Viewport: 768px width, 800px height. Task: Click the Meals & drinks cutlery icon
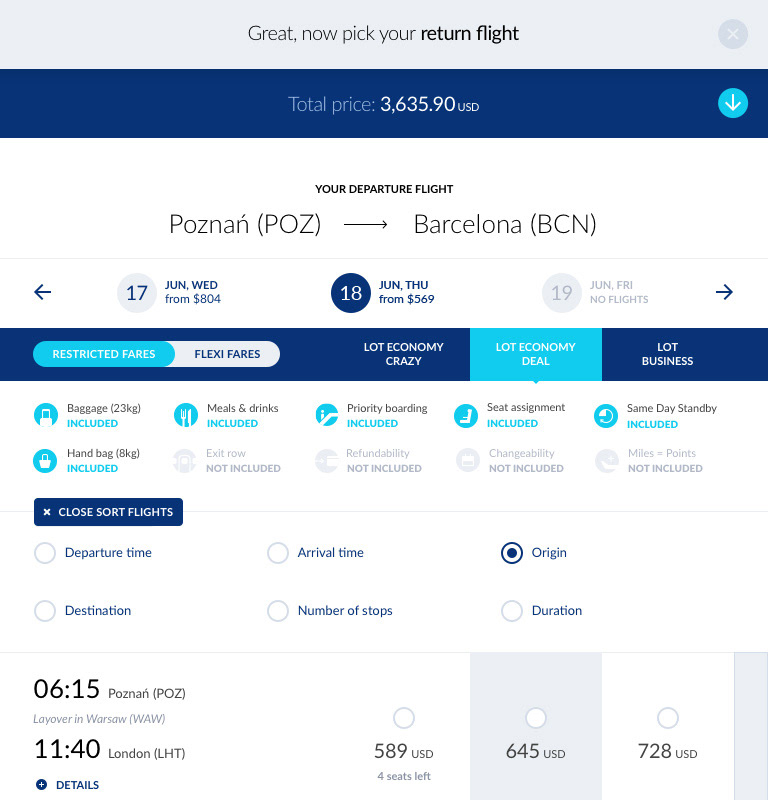pos(186,415)
